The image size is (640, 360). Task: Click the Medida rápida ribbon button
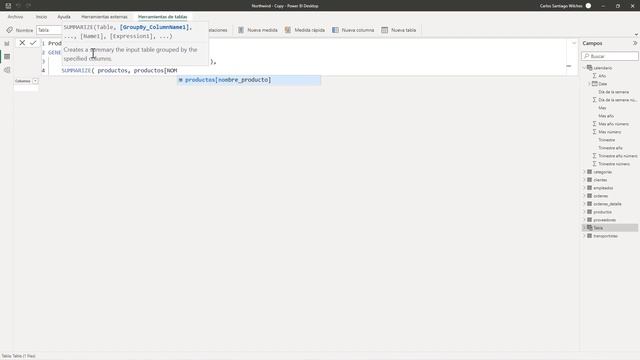[305, 30]
